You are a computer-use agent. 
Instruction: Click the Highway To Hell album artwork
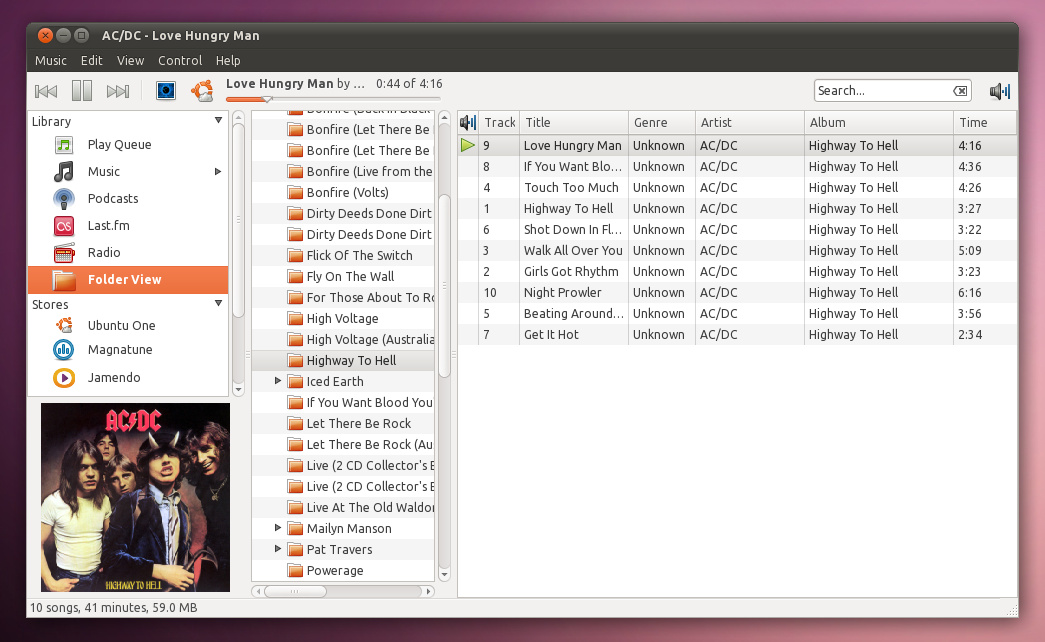click(135, 497)
